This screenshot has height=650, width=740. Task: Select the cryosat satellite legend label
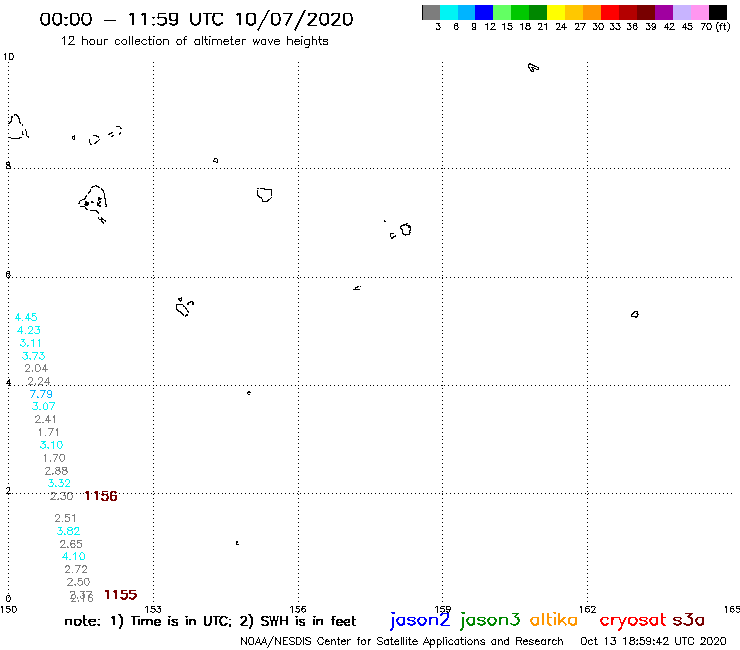pyautogui.click(x=632, y=620)
